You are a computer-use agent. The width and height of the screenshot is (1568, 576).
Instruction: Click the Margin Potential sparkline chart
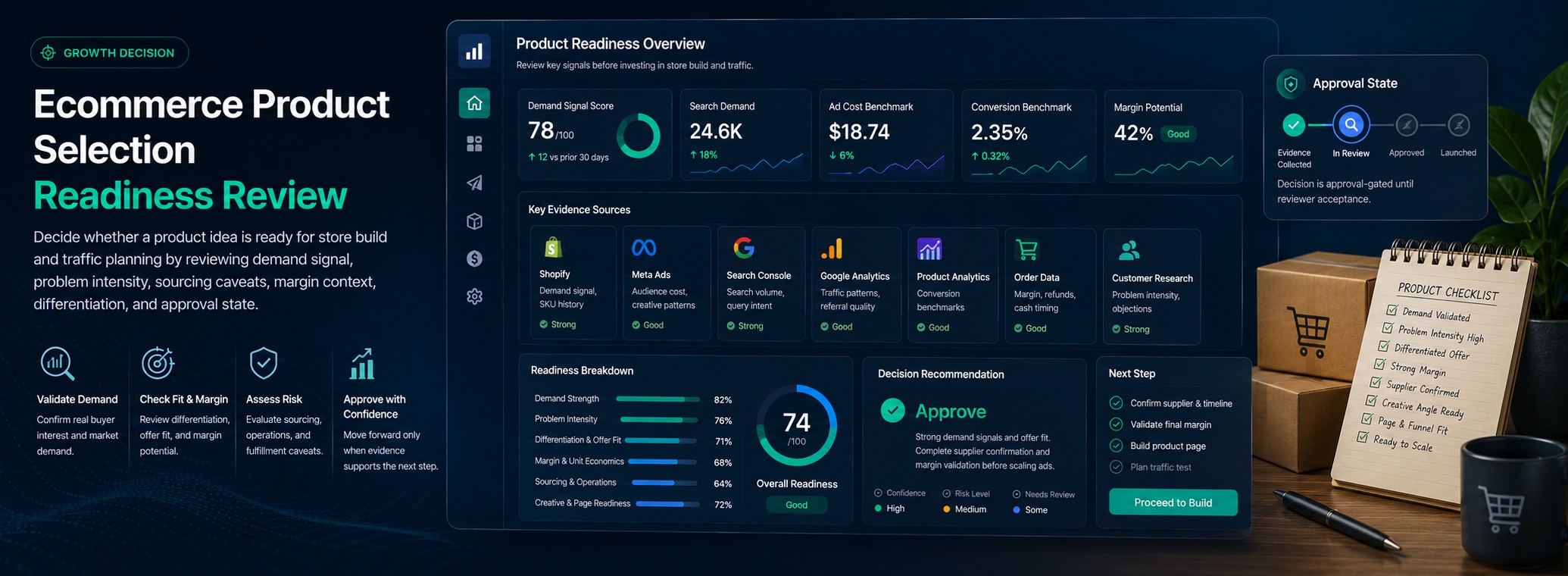point(1173,165)
